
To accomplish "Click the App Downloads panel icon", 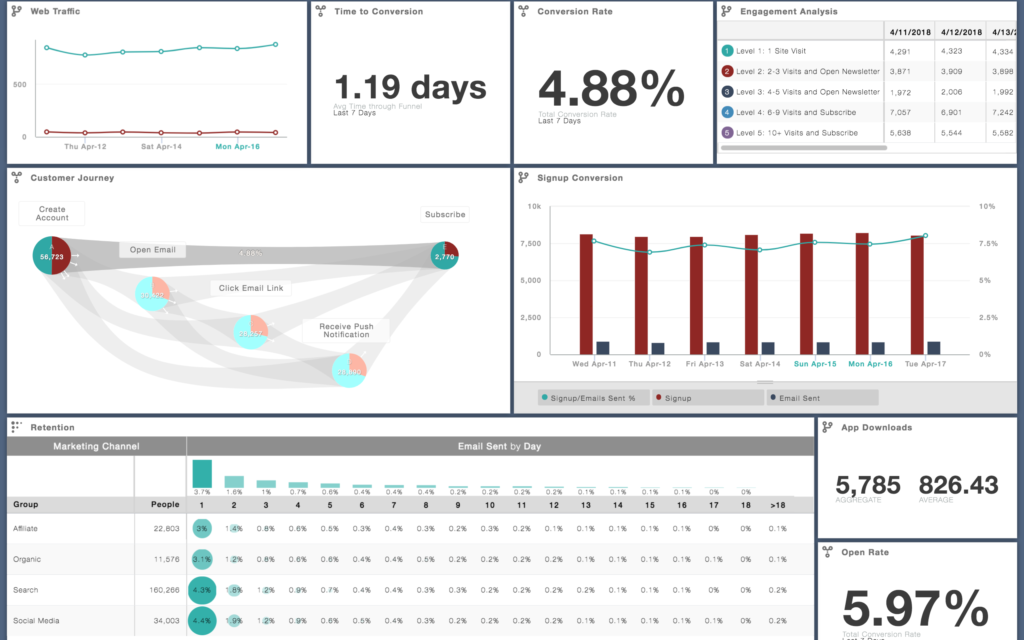I will [827, 427].
